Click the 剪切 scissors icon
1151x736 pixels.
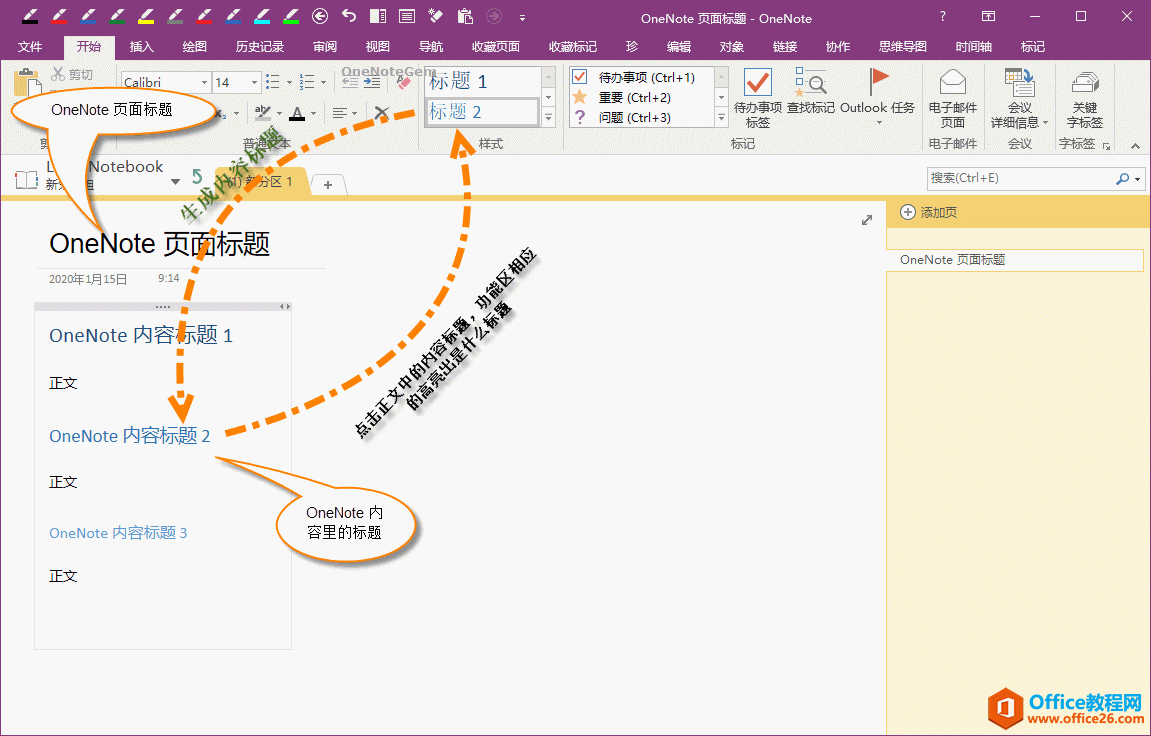point(58,72)
